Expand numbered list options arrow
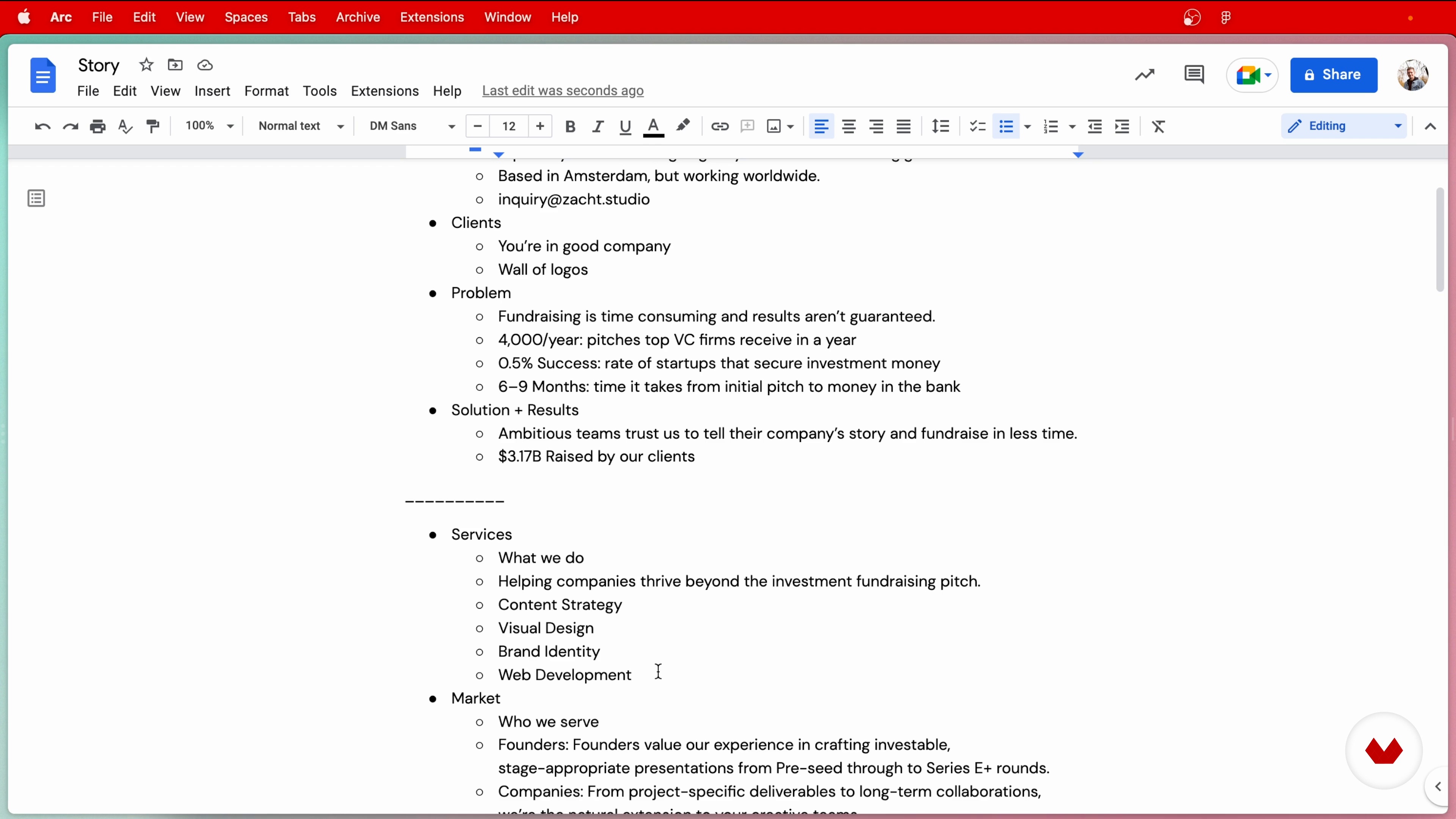1456x819 pixels. click(1072, 127)
